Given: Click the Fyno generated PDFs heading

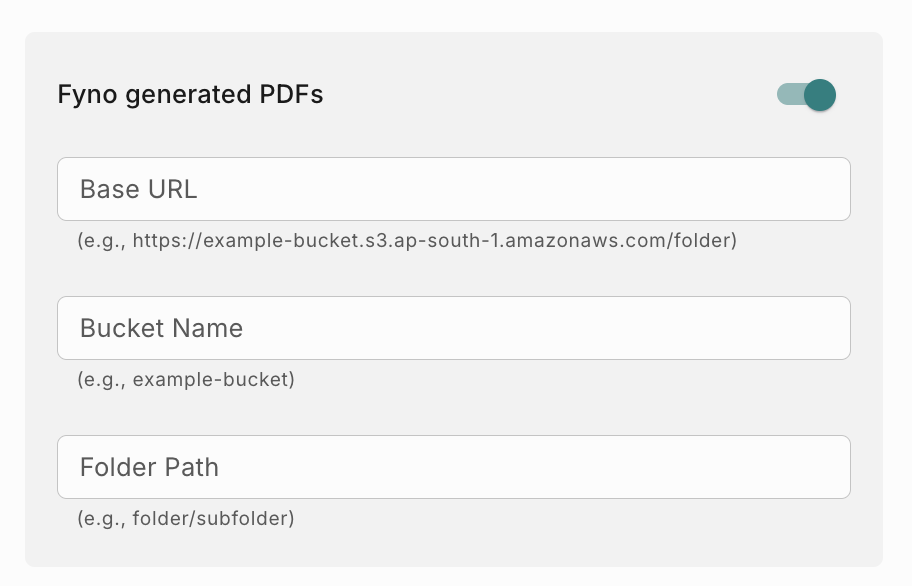Looking at the screenshot, I should point(190,95).
